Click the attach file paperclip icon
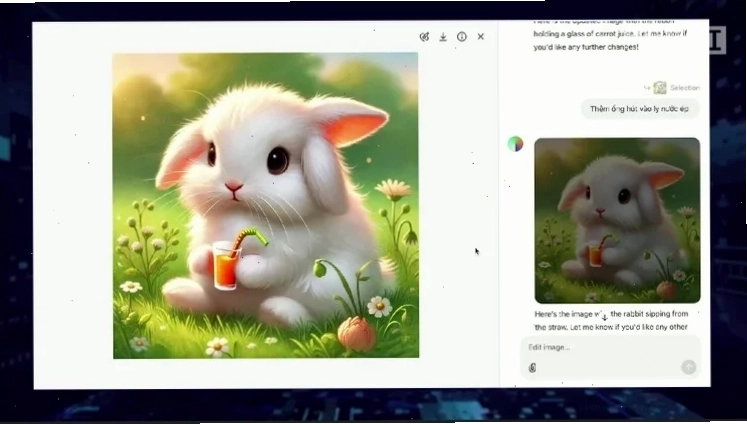This screenshot has height=424, width=747. pos(533,367)
